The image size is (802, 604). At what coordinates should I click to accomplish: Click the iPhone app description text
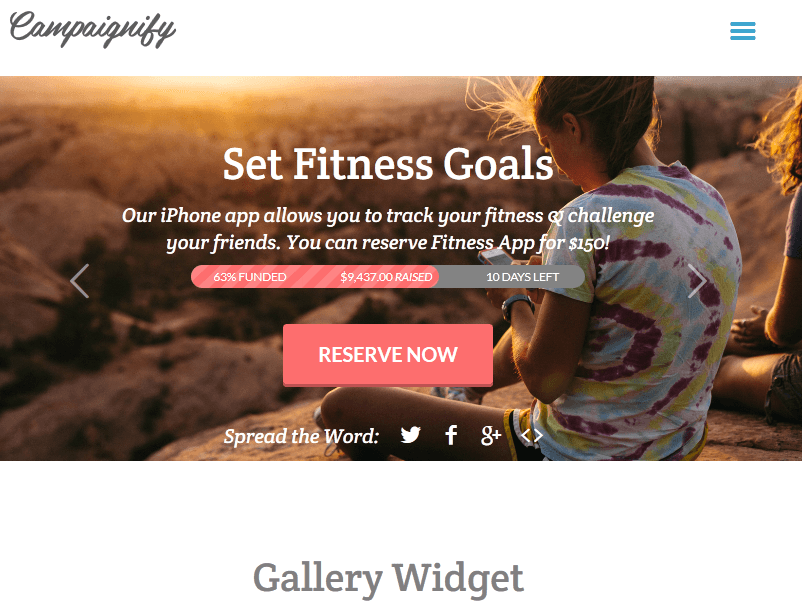[388, 229]
